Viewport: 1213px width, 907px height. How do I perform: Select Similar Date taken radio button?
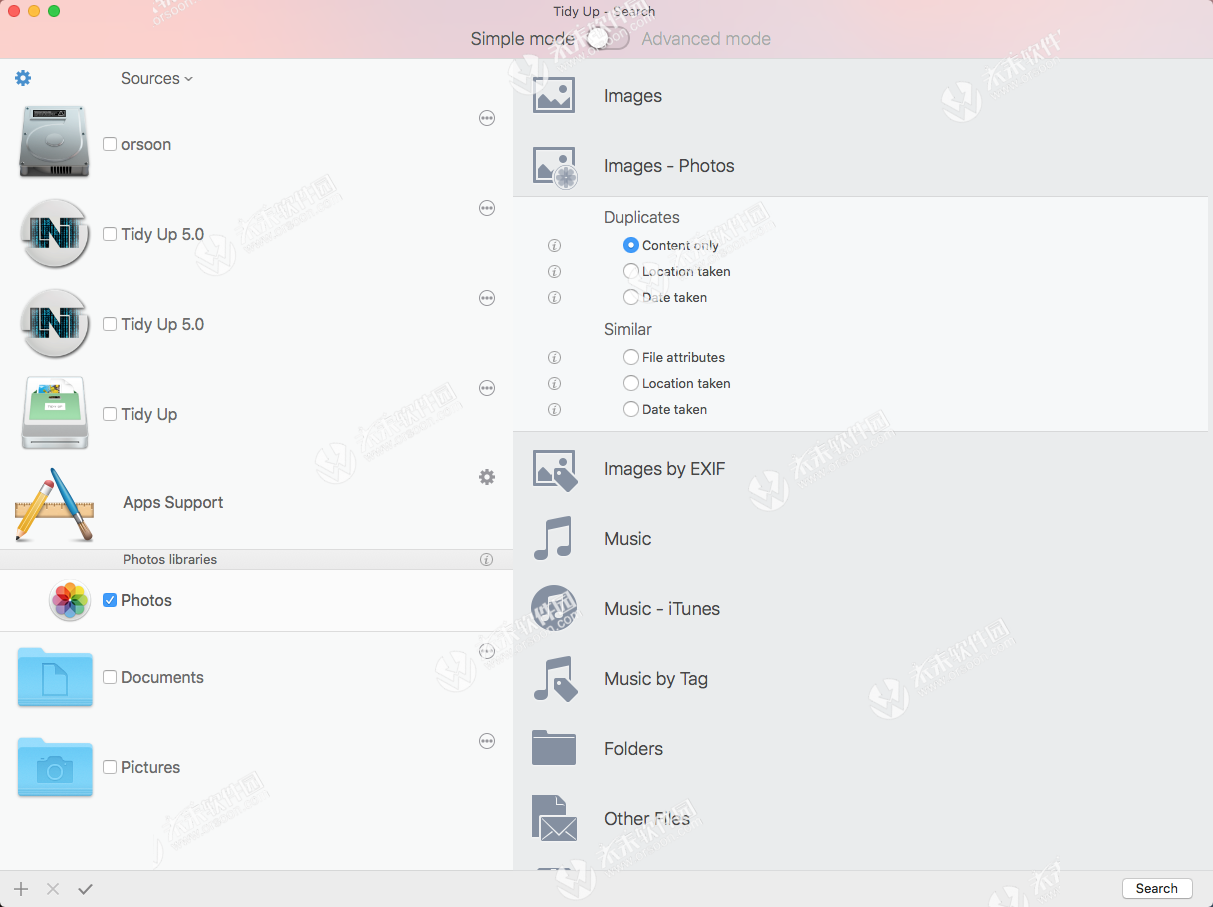pyautogui.click(x=630, y=409)
